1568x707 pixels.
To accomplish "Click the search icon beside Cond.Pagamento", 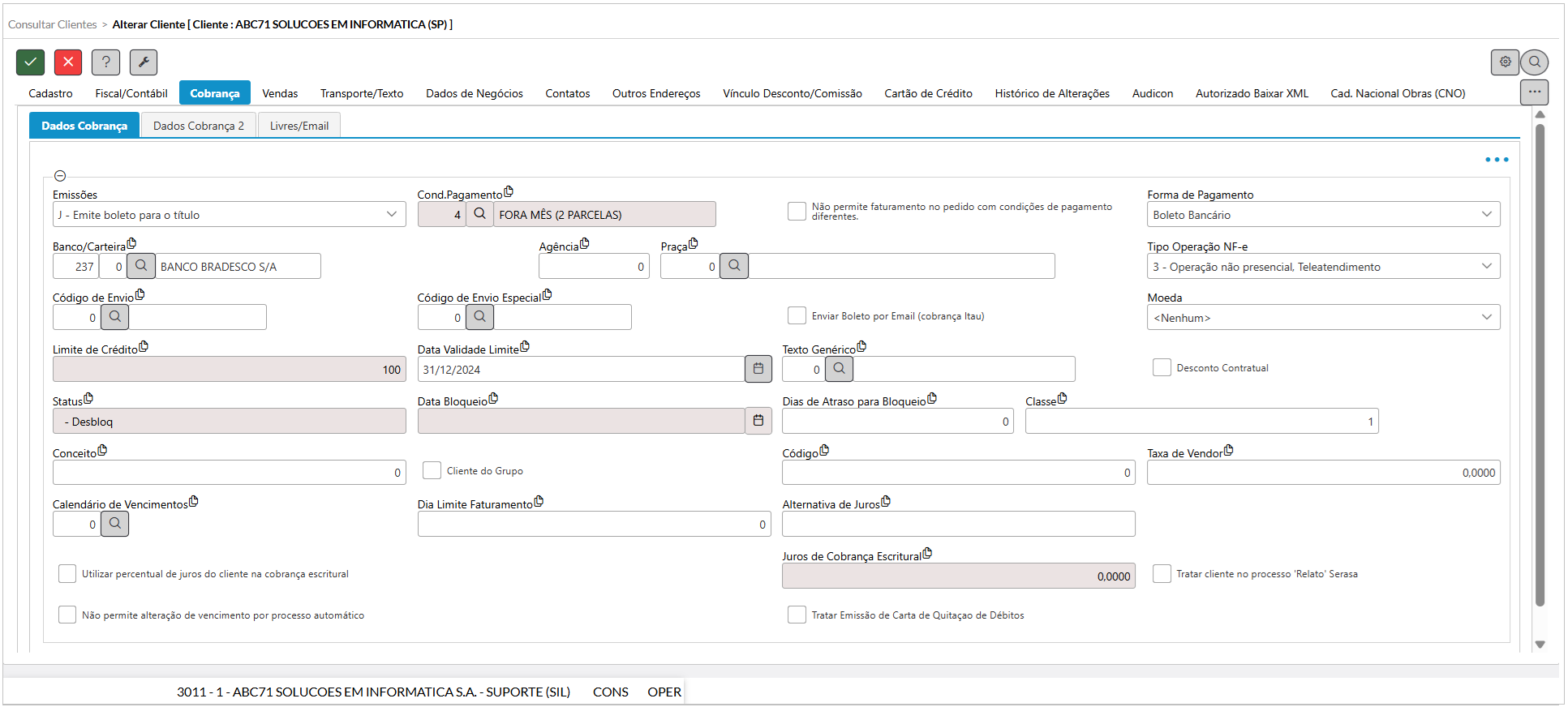I will [x=480, y=214].
